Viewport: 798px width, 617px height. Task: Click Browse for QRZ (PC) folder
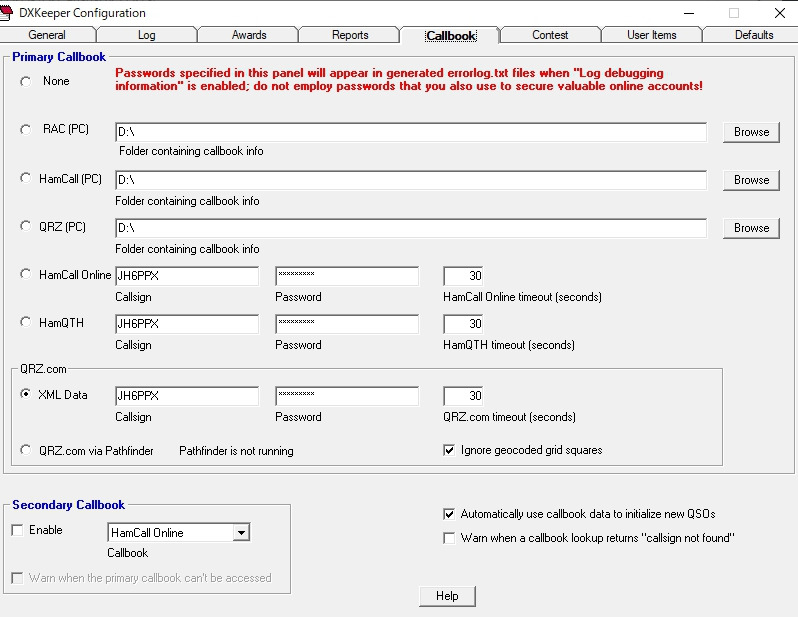pos(751,228)
